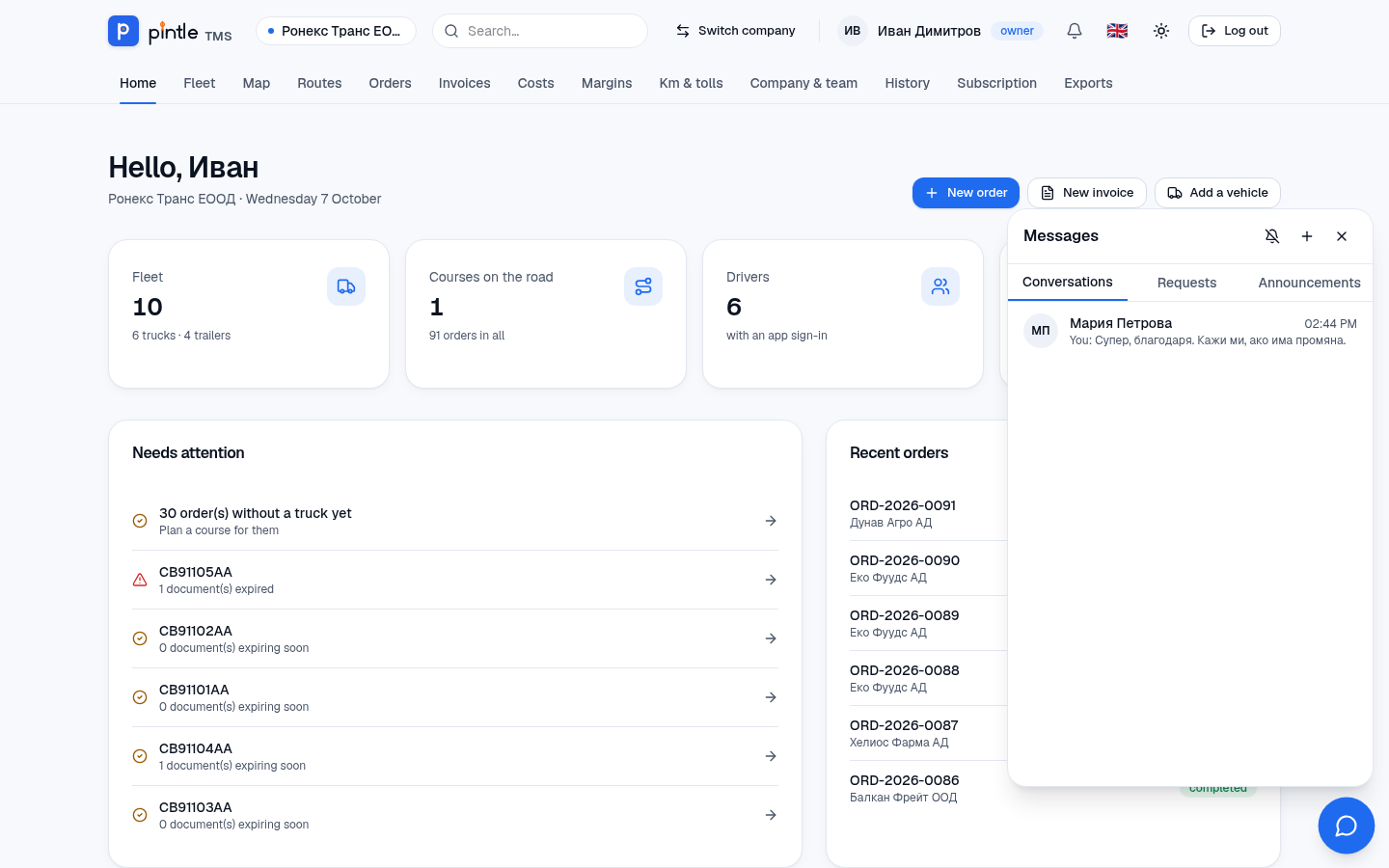
Task: Click the Pintle TMS logo
Action: coord(170,31)
